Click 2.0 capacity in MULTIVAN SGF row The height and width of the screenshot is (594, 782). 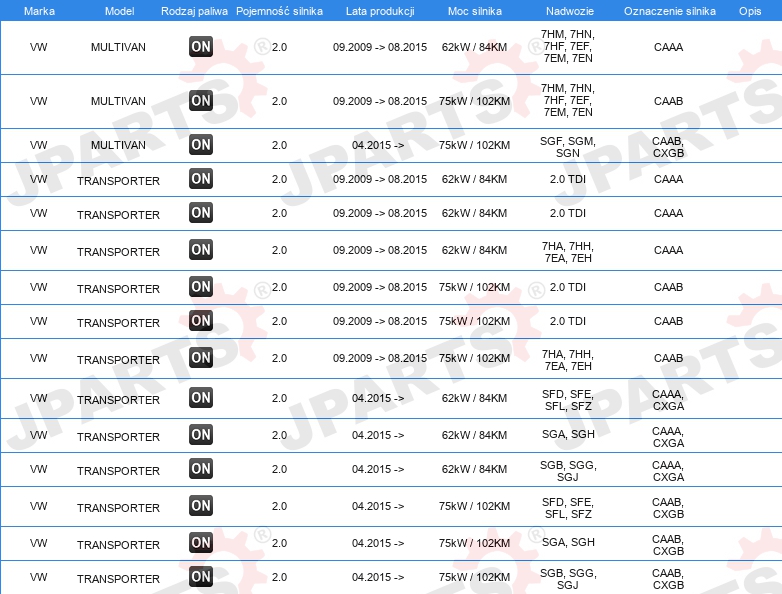pos(279,145)
